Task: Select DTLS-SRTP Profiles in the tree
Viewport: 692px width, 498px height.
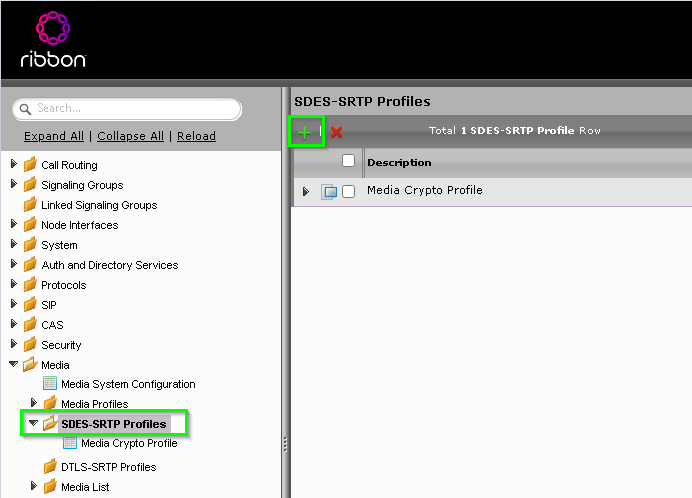Action: pos(109,467)
